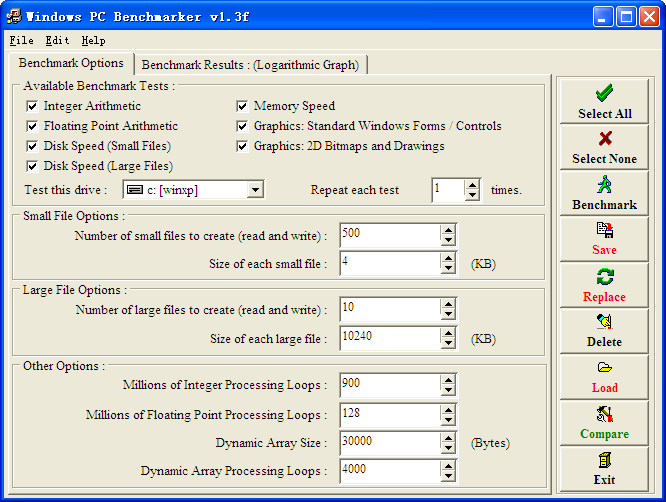Start the test via the Benchmark running-man icon
The image size is (666, 502).
click(604, 185)
